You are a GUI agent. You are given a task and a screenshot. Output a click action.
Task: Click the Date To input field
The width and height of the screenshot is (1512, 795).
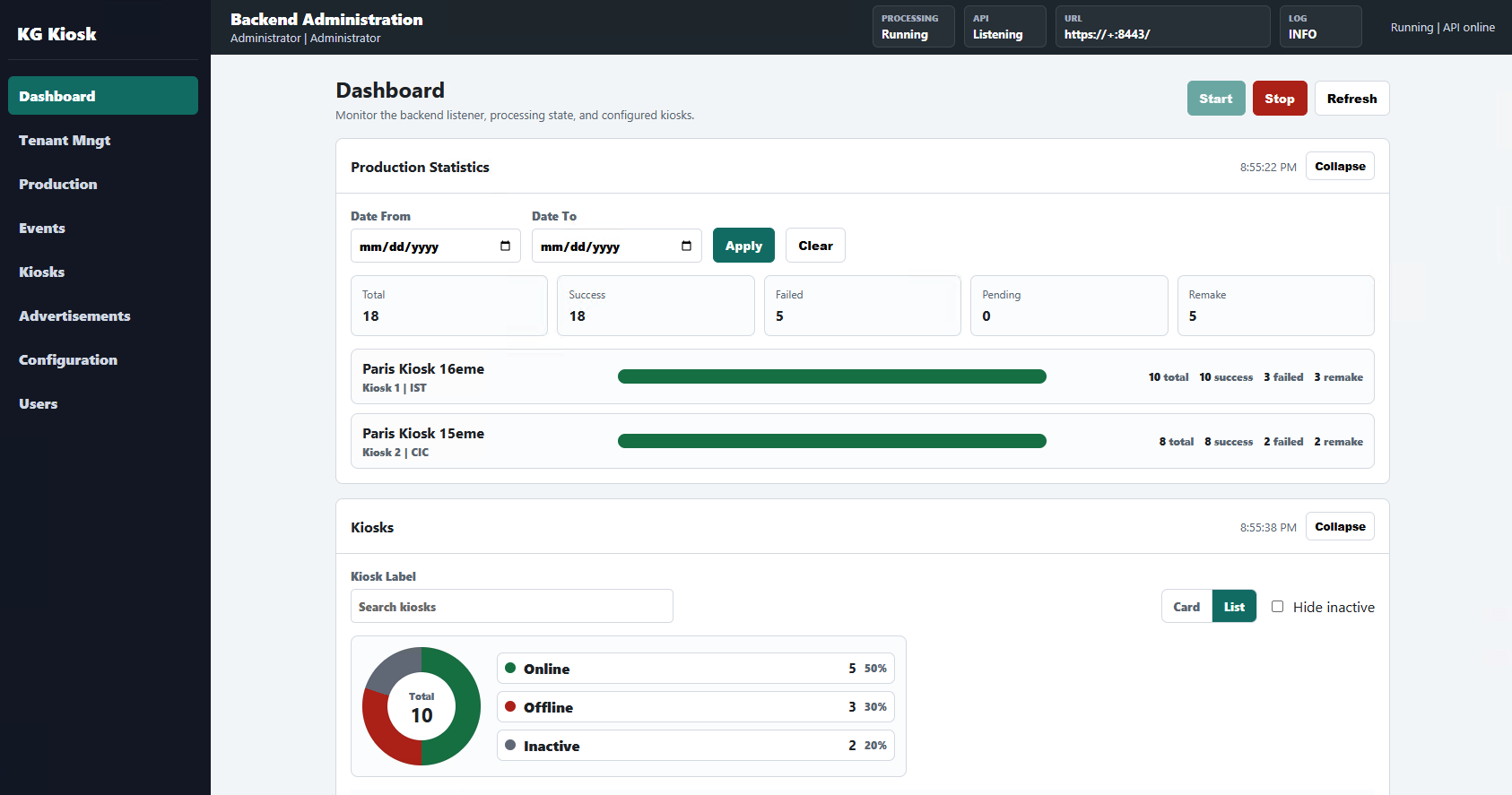point(617,246)
